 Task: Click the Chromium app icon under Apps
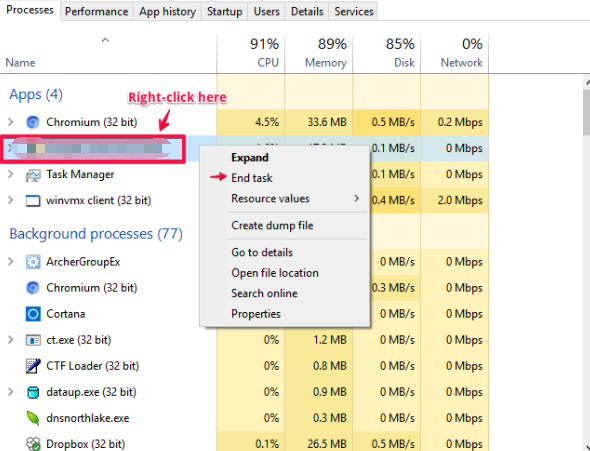point(33,122)
